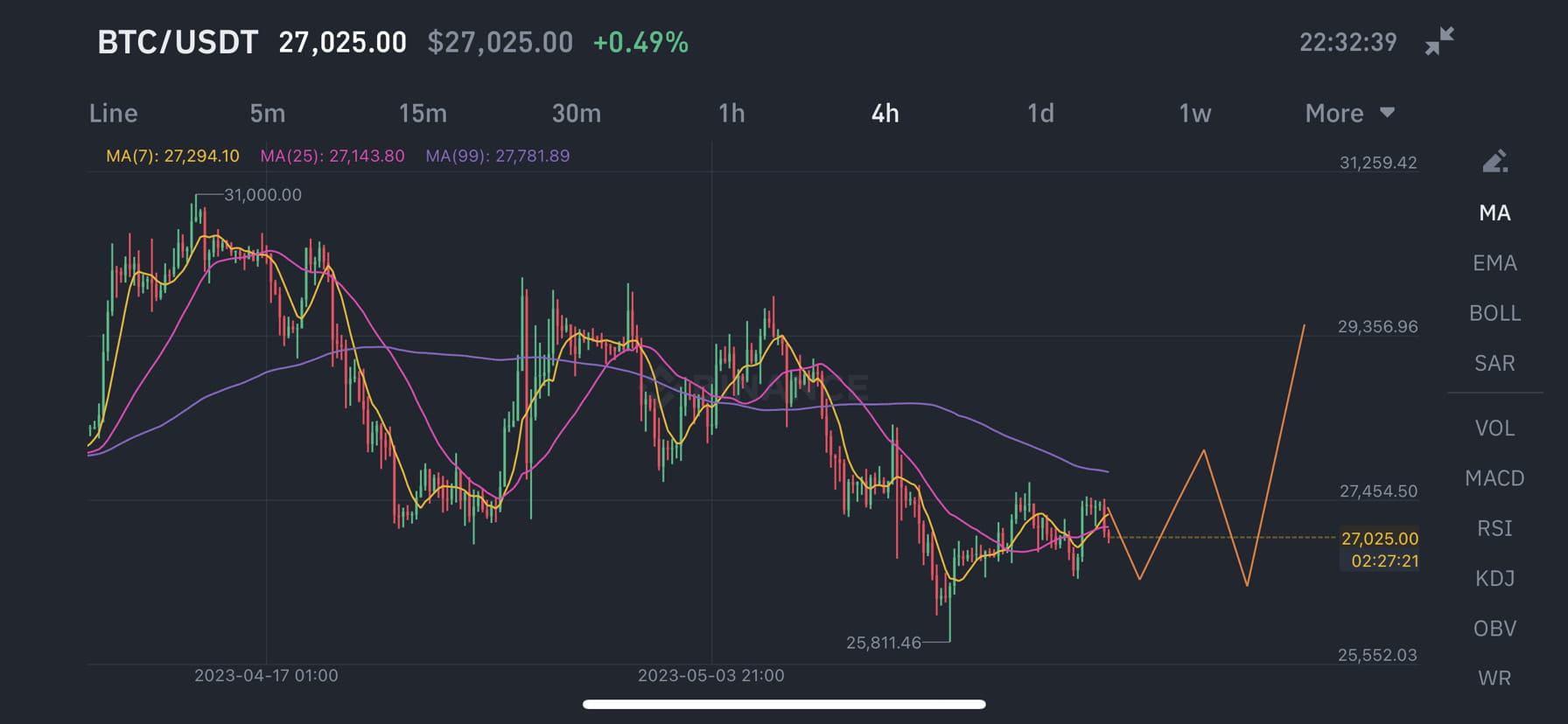
Task: Select the 15m timeframe
Action: point(423,114)
